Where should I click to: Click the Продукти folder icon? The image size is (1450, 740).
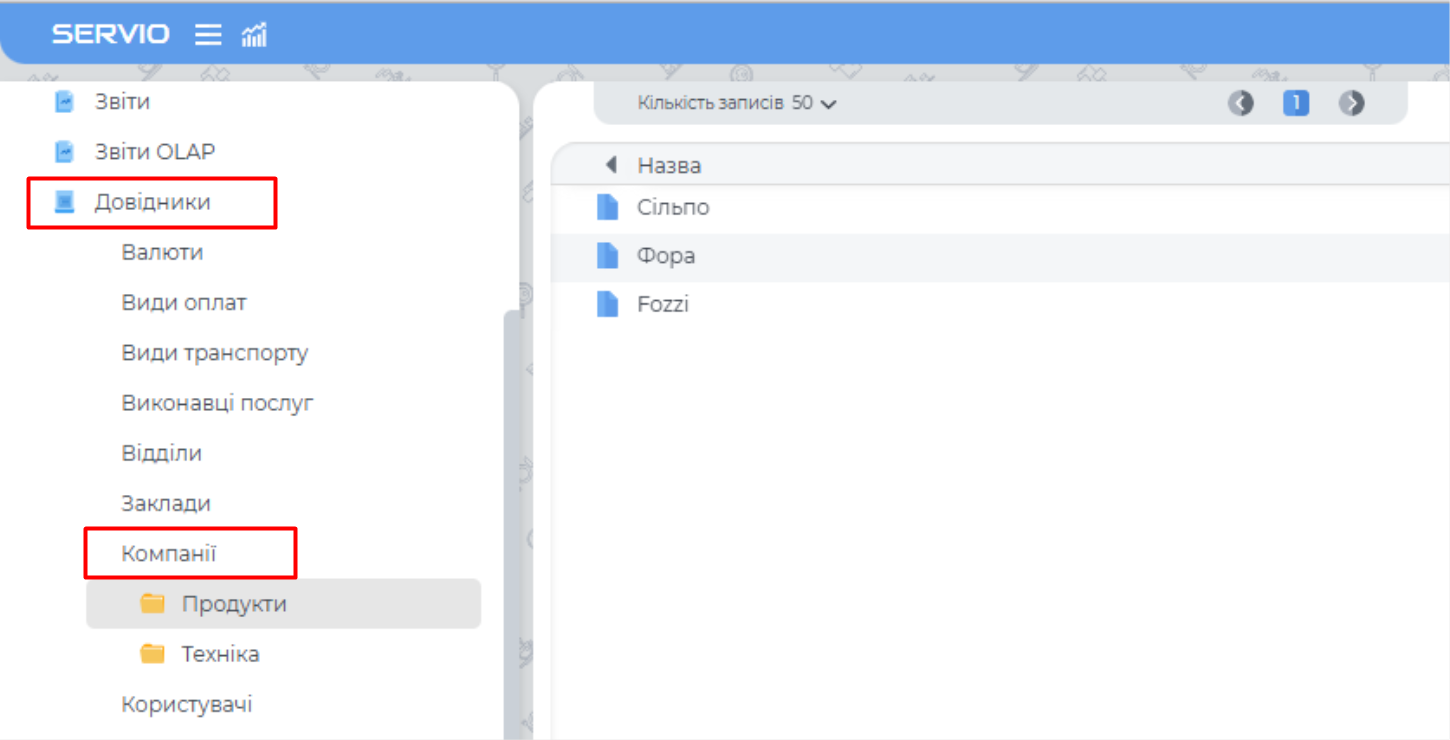point(152,604)
